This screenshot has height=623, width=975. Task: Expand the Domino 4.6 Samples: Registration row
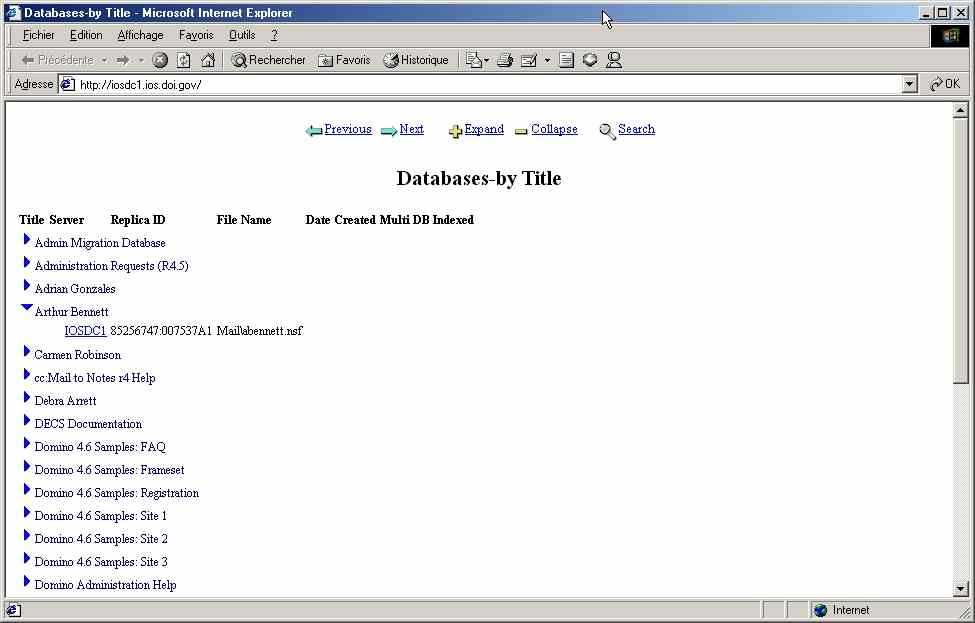click(x=27, y=489)
